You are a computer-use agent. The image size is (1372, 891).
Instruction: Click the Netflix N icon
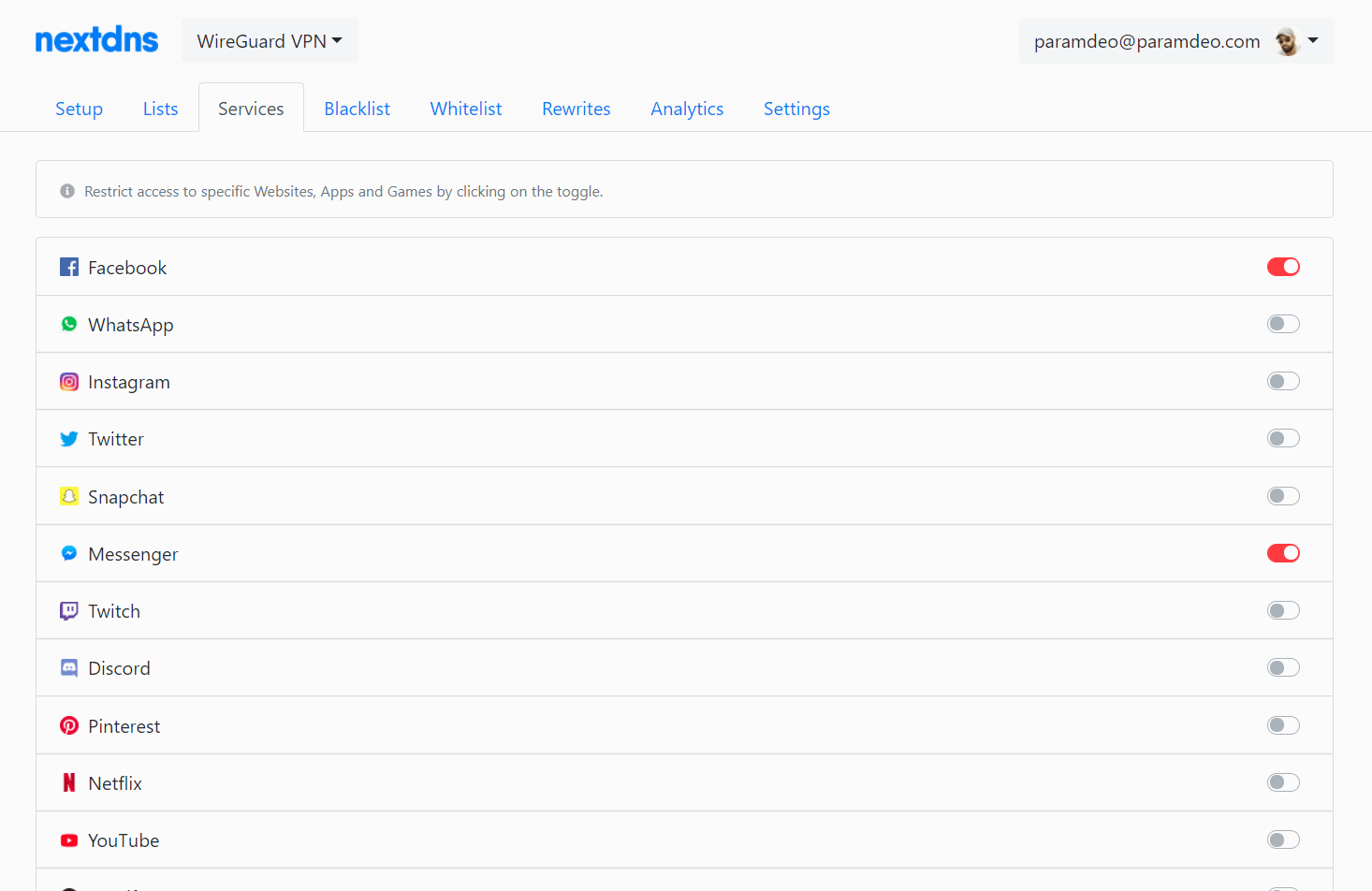pos(69,782)
